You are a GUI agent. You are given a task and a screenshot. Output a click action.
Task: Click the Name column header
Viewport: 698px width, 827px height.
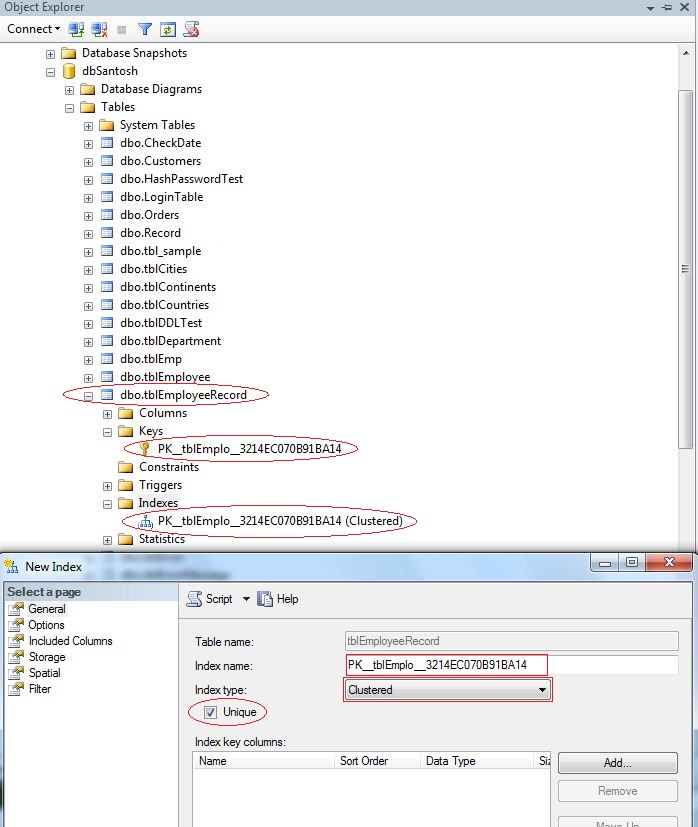point(263,761)
